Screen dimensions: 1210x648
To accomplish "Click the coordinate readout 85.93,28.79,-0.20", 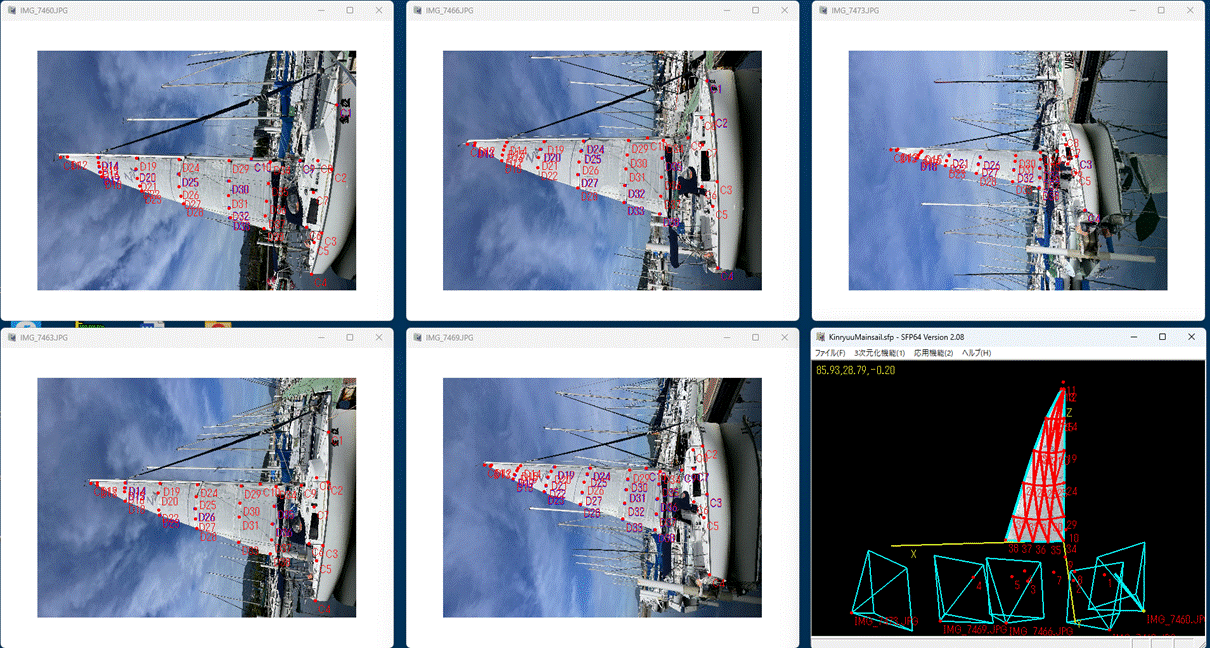I will click(x=857, y=370).
